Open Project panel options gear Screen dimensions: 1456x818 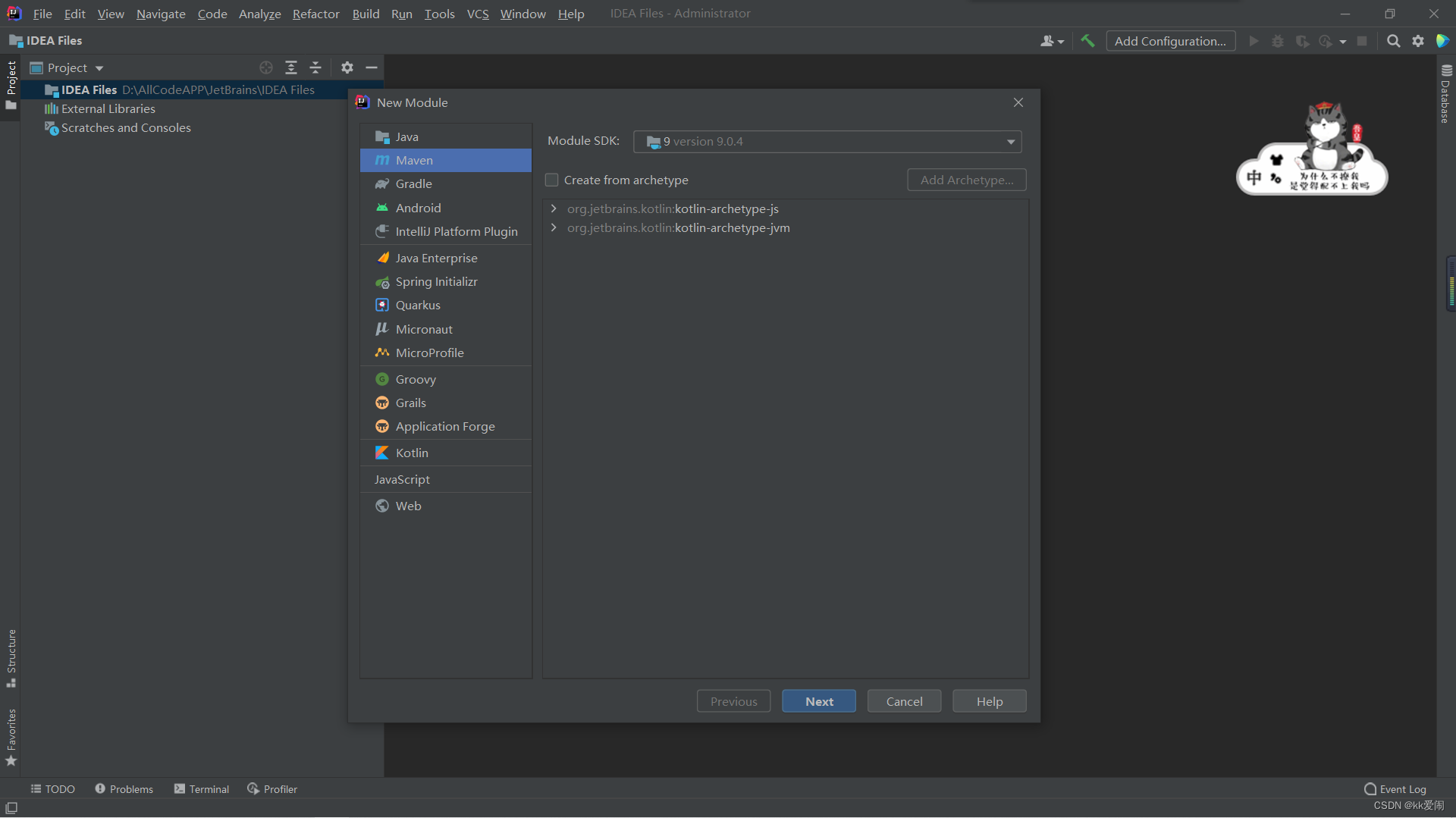(347, 67)
